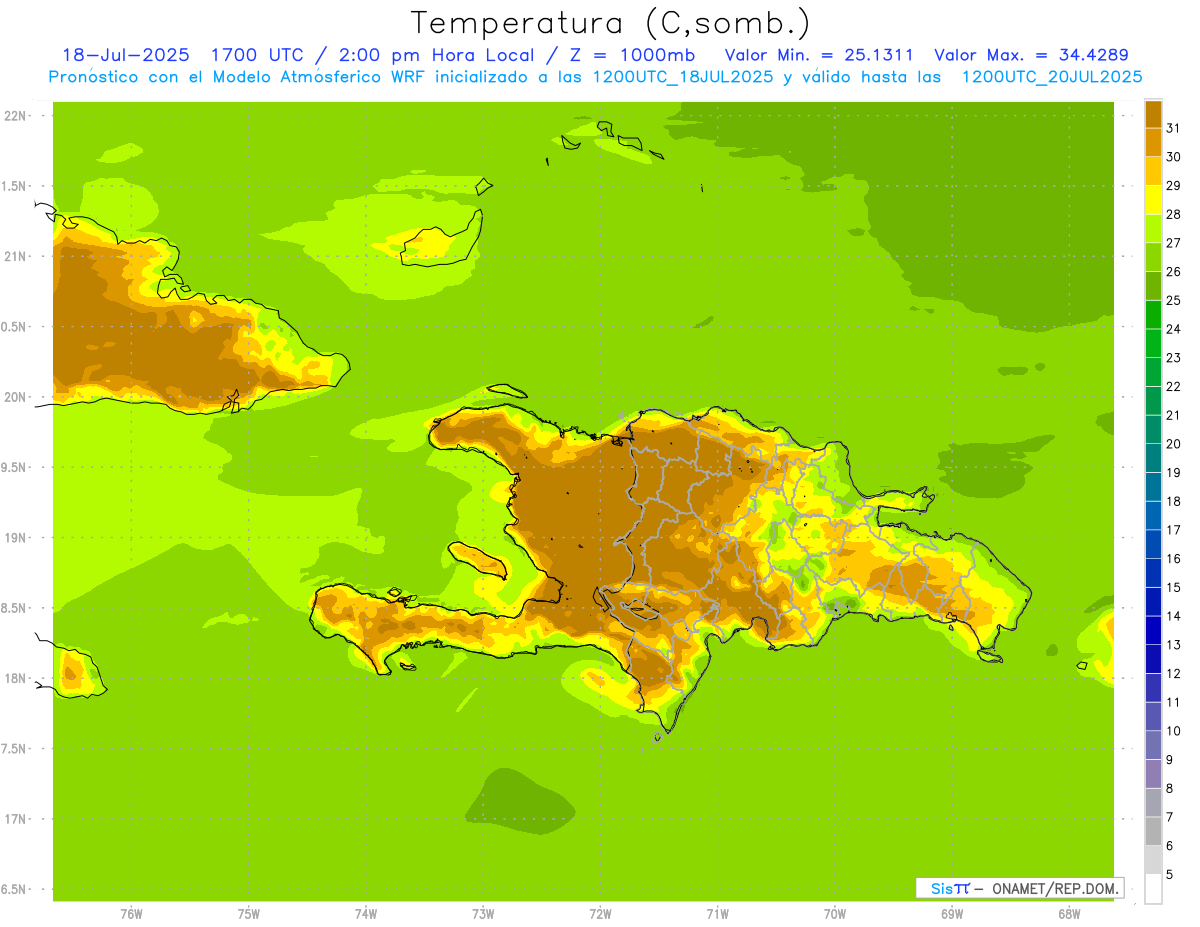The height and width of the screenshot is (927, 1200).
Task: Click the legend swatch between 25 and 26
Action: 1153,285
